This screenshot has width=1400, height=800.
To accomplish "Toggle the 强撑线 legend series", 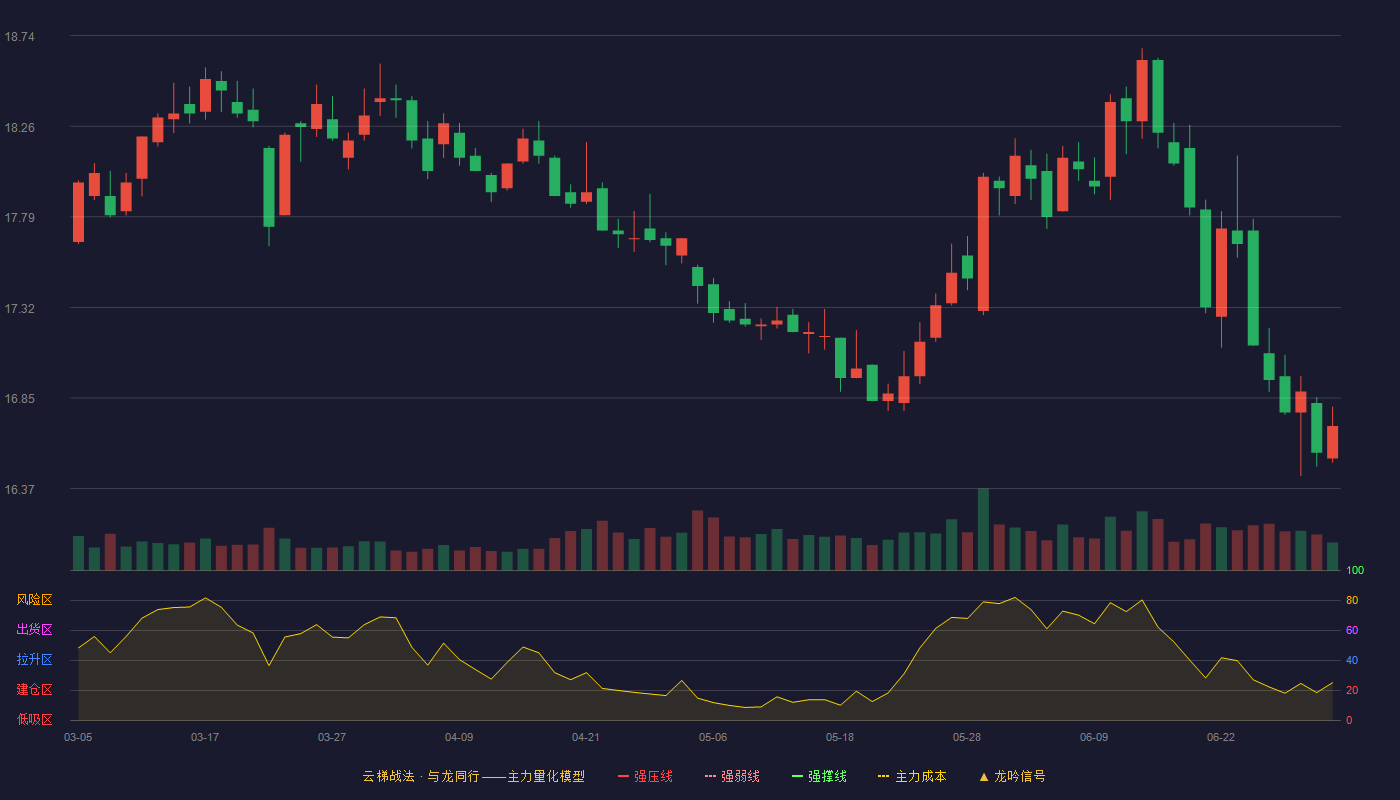I will coord(819,776).
